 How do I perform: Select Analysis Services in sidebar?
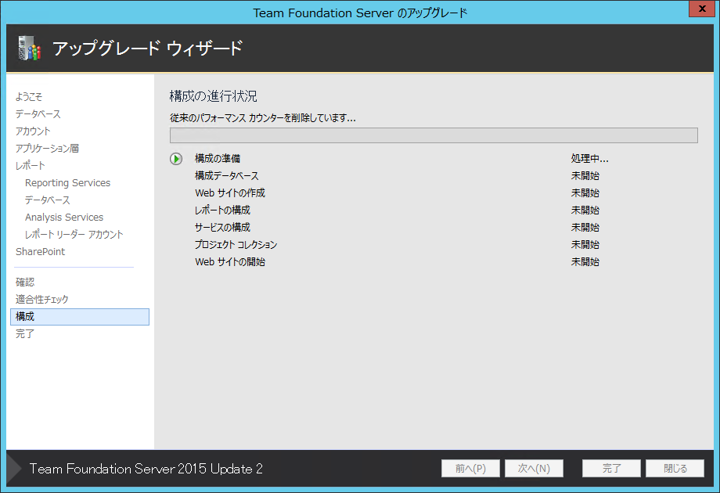click(x=64, y=217)
